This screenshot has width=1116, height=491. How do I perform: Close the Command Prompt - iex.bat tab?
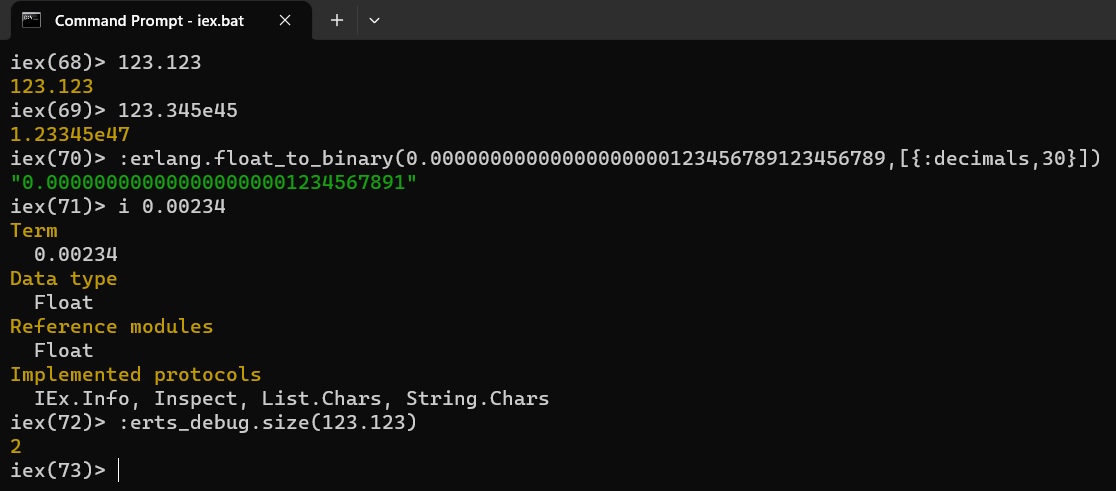[x=285, y=21]
